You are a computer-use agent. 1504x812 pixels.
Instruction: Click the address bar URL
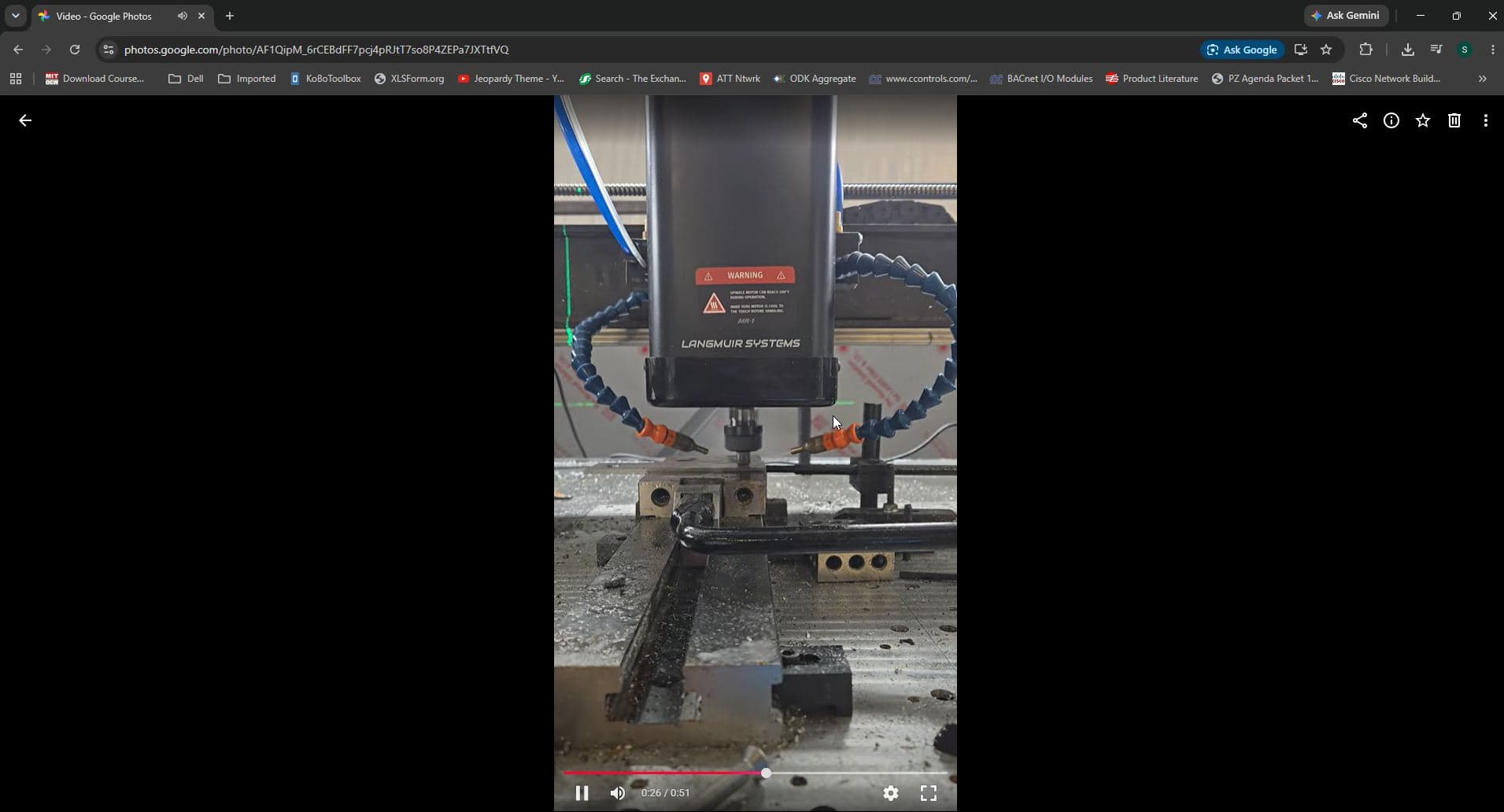point(316,50)
